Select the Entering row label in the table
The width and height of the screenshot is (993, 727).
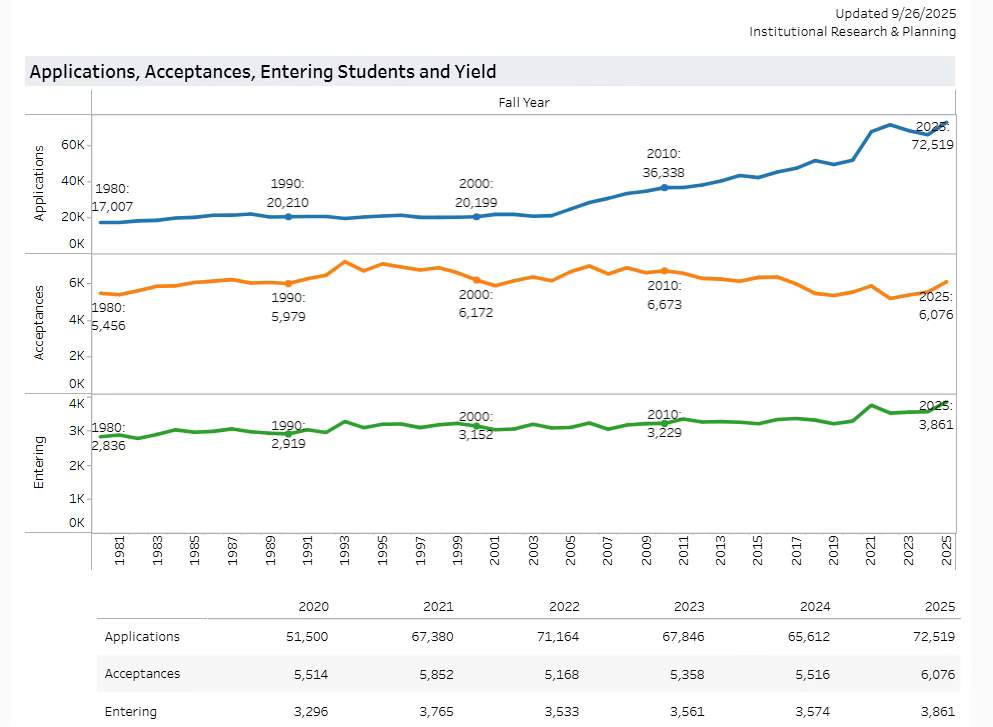click(131, 712)
